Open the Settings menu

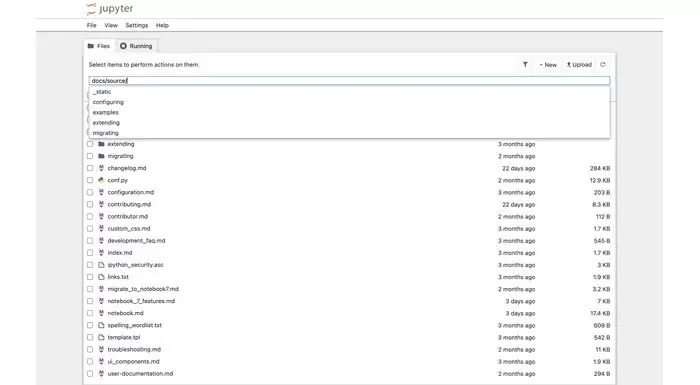137,25
